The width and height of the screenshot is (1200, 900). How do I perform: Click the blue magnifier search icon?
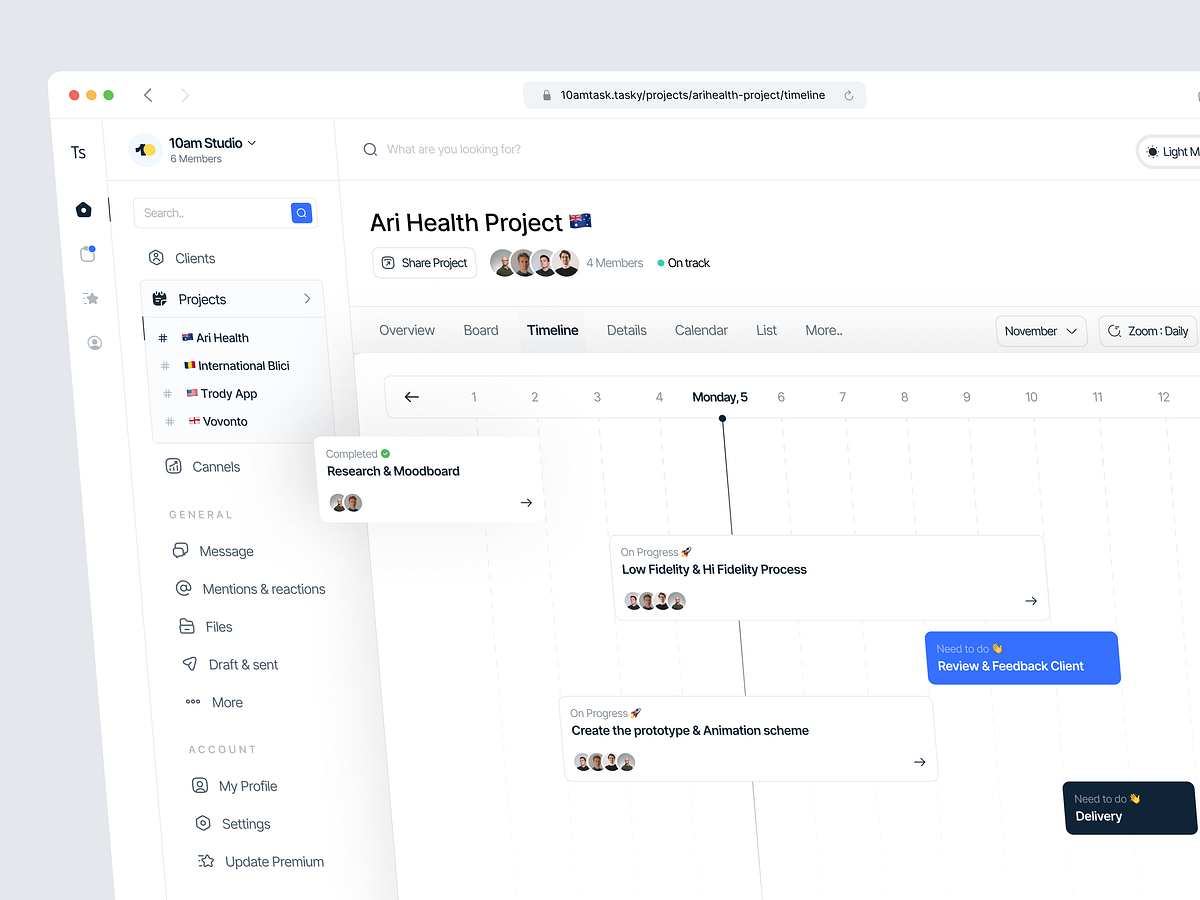301,213
